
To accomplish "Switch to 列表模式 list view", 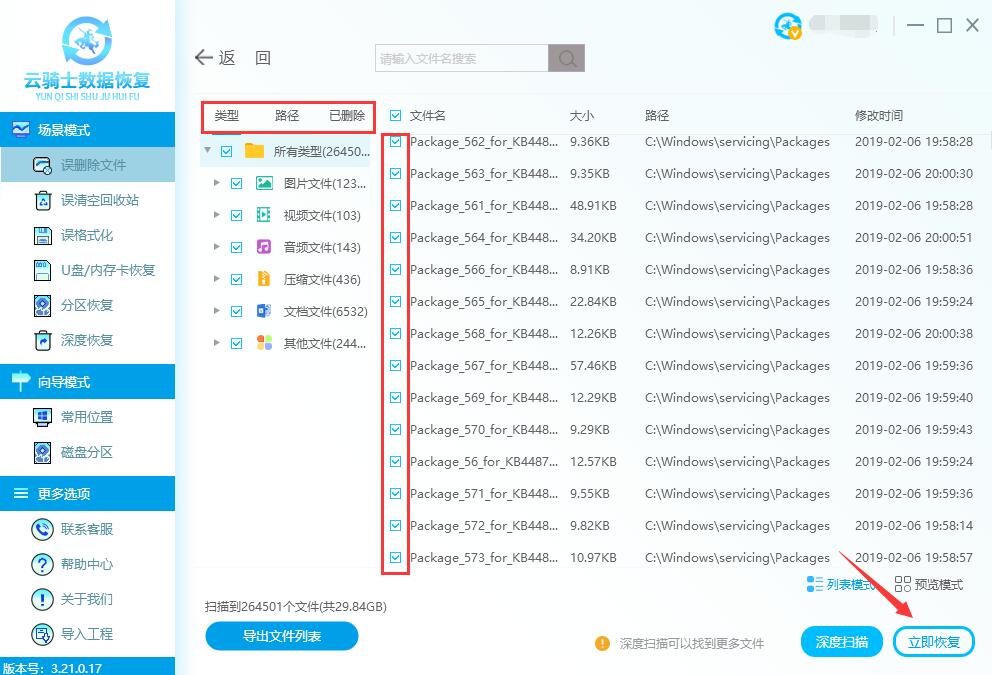I will point(841,584).
